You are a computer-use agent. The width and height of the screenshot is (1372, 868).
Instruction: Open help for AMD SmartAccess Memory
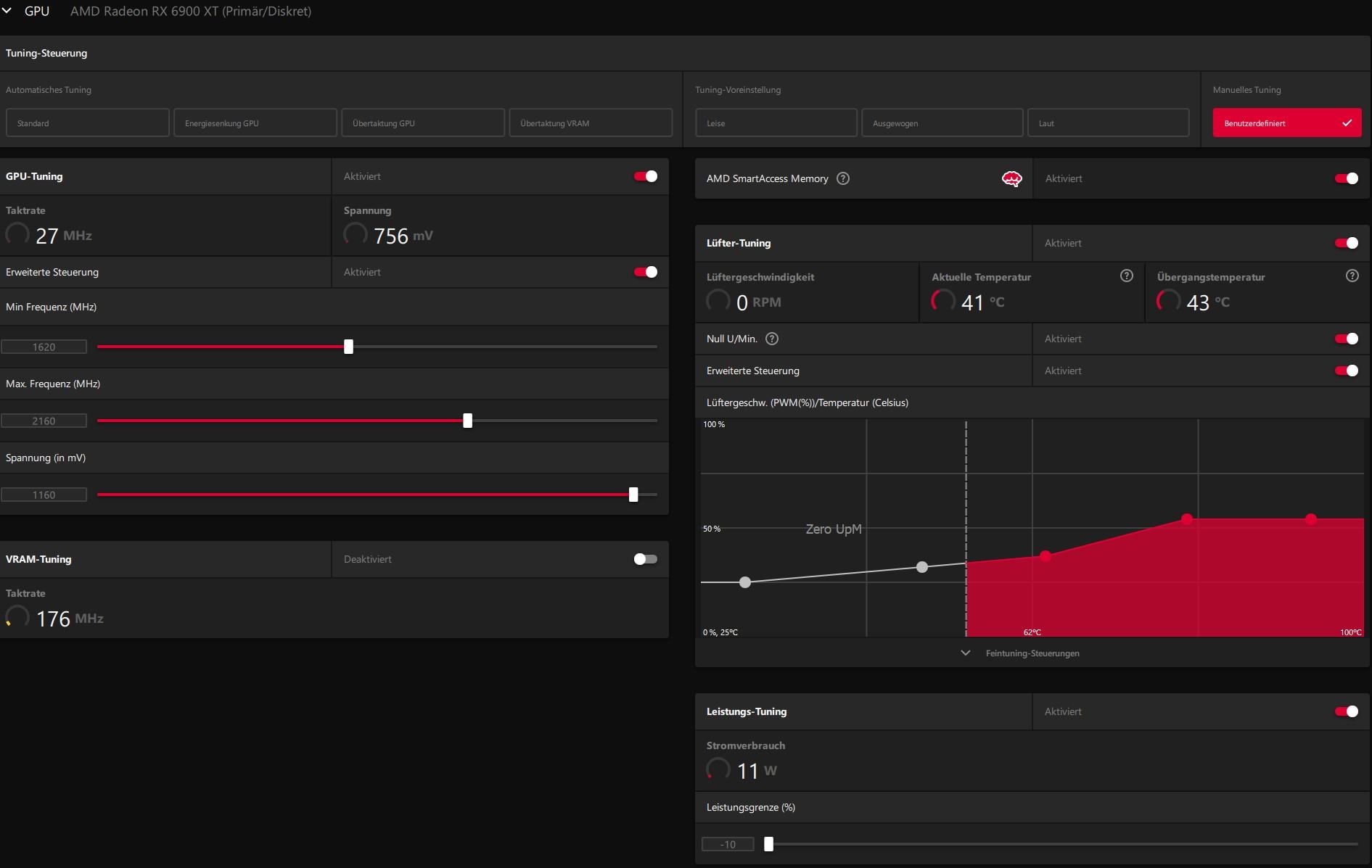click(x=843, y=178)
